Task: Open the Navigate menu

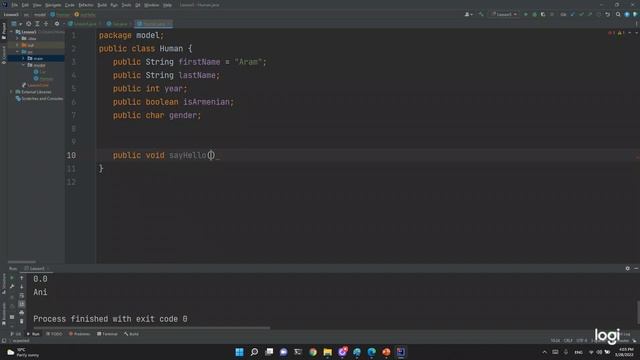Action: [x=53, y=5]
